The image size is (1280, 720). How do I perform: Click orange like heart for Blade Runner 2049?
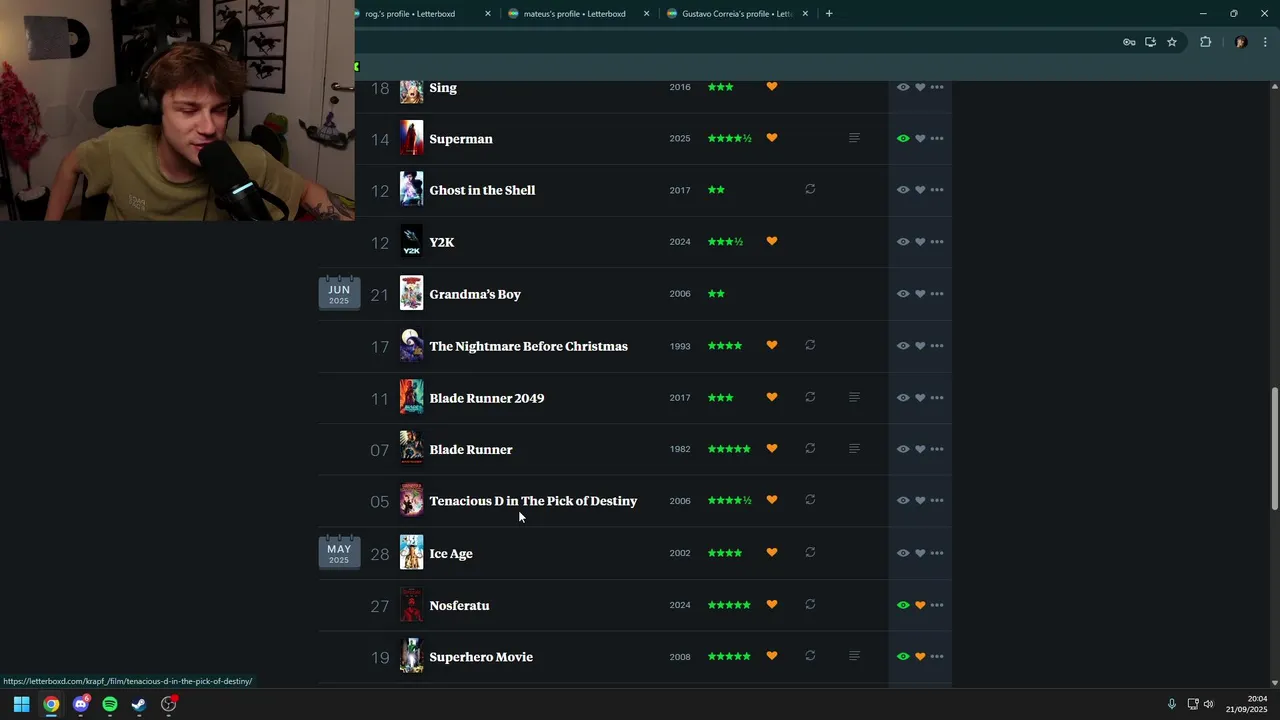pos(772,397)
